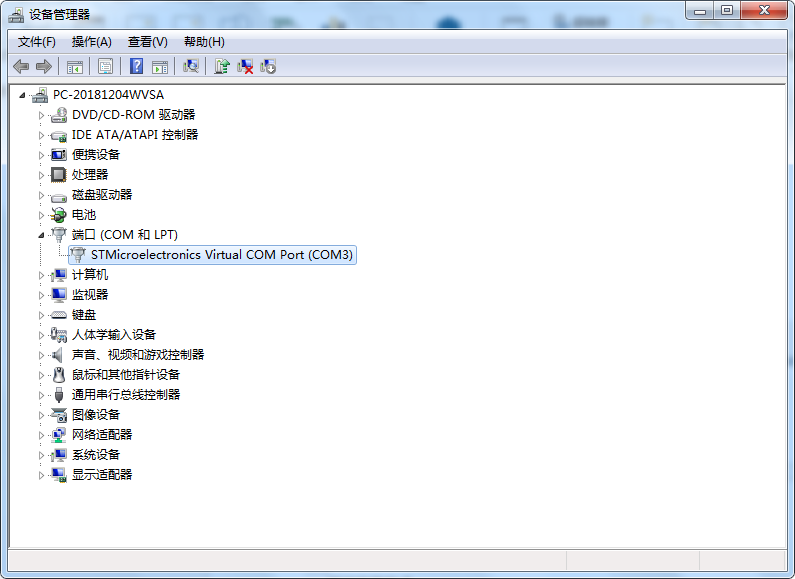Expand the 系统设备 node

point(42,455)
